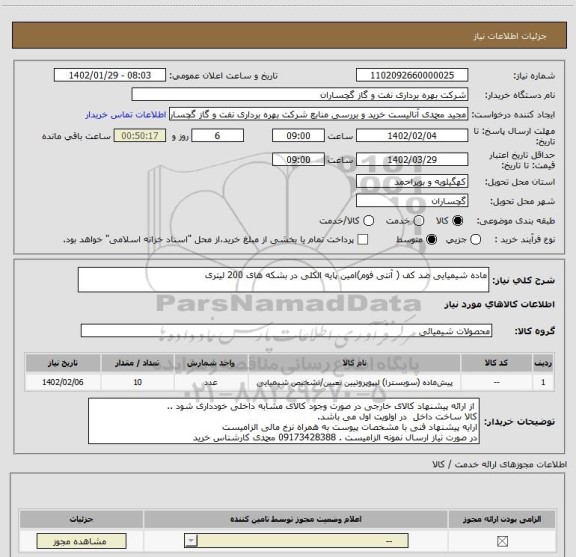The height and width of the screenshot is (557, 576).
Task: Click the اطلاعات کالاهای مورد نیاز heading
Action: (x=500, y=305)
